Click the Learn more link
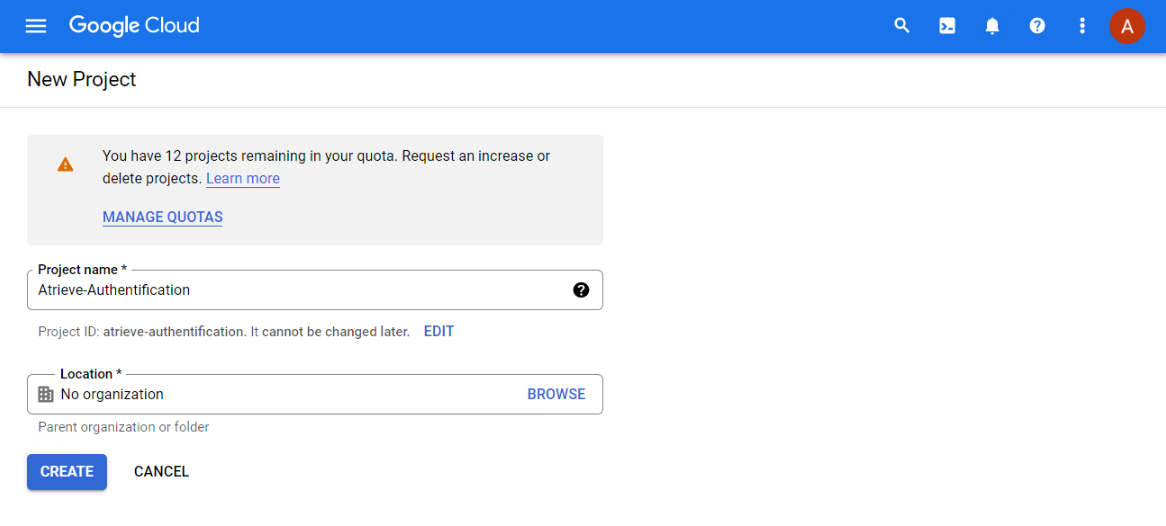The height and width of the screenshot is (526, 1166). pyautogui.click(x=243, y=179)
